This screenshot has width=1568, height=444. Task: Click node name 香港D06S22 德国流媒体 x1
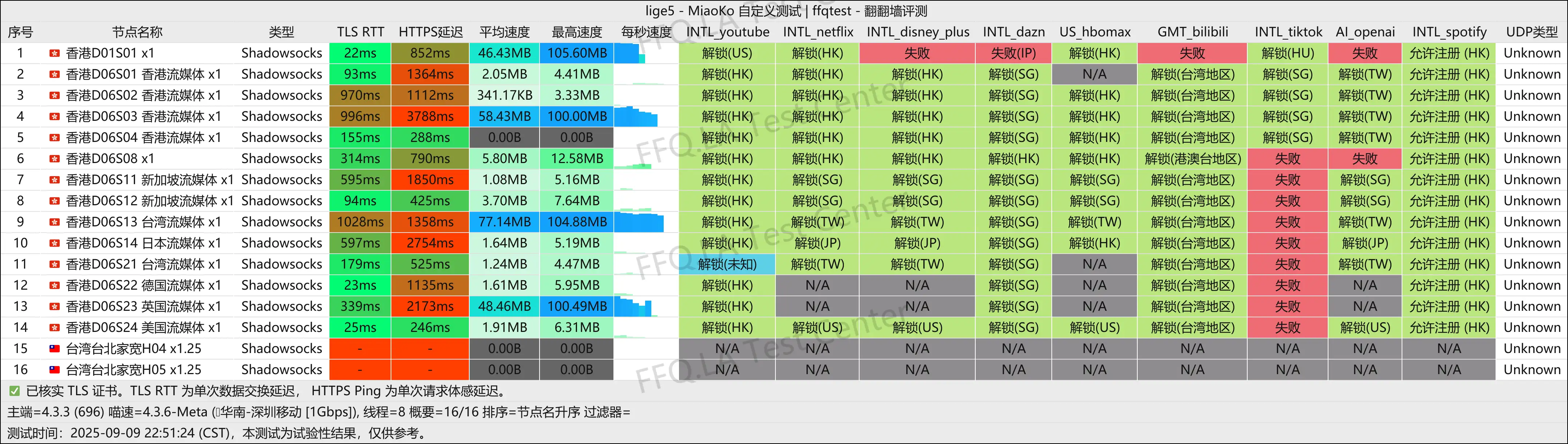[143, 285]
